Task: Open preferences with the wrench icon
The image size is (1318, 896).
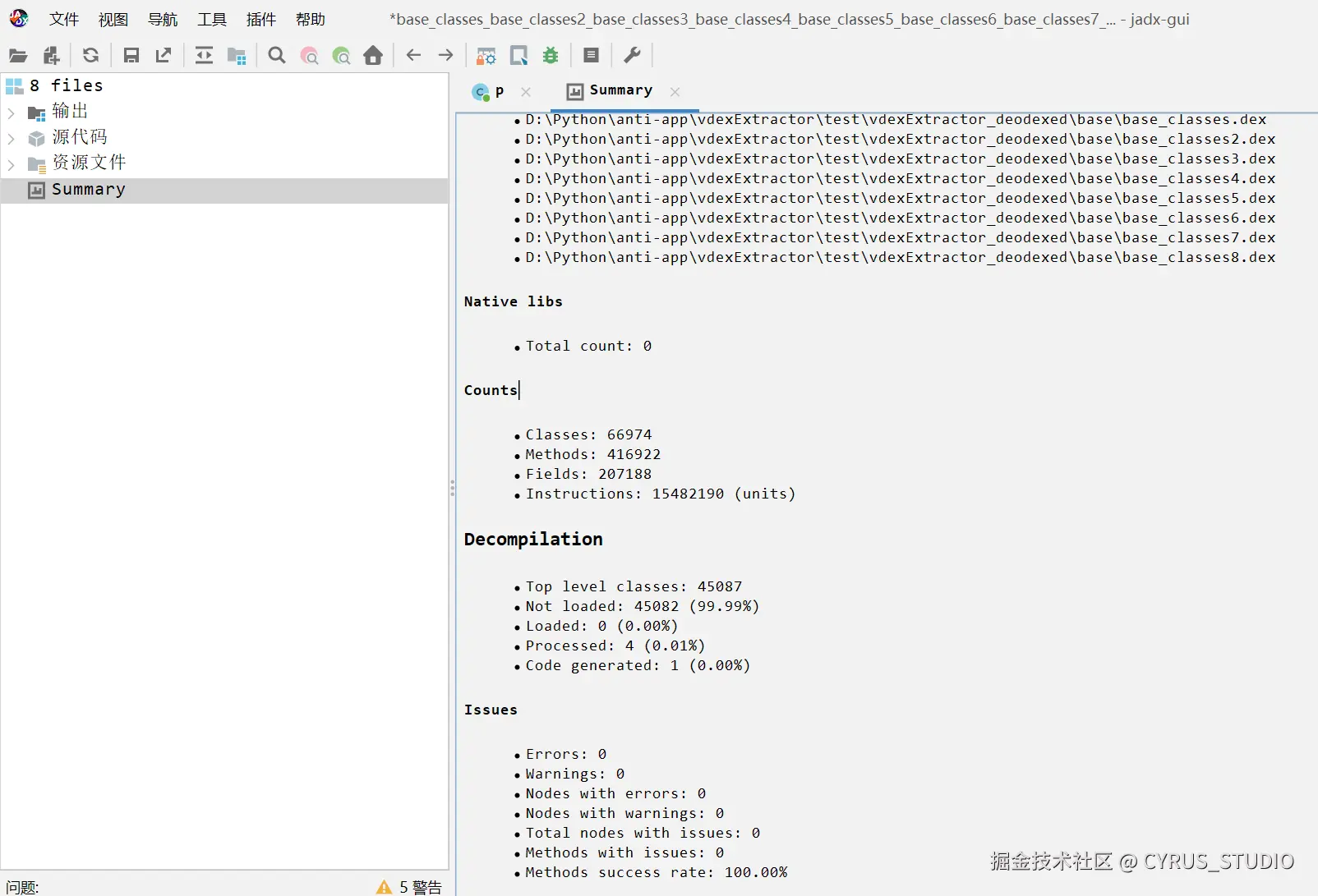Action: pos(632,55)
